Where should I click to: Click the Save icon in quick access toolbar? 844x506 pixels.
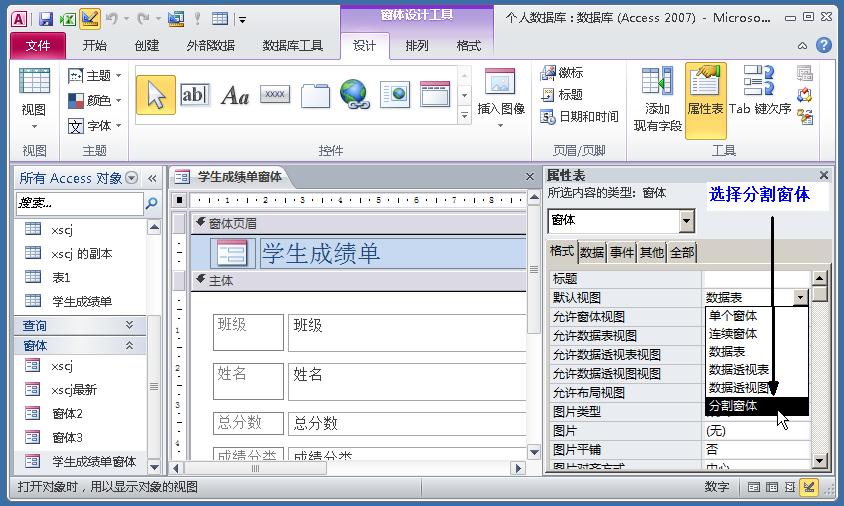[46, 19]
